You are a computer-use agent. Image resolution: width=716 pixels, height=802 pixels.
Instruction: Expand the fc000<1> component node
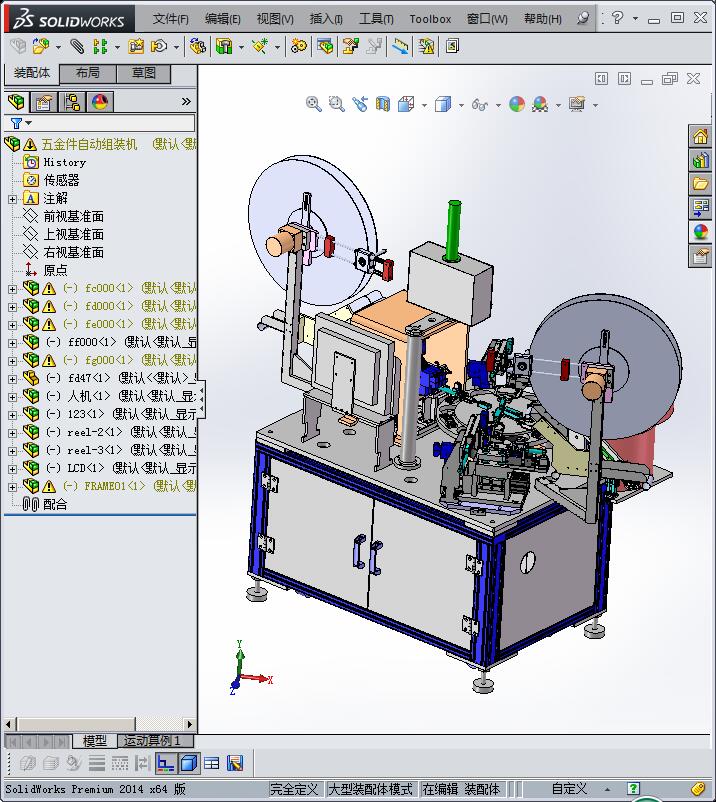point(12,289)
